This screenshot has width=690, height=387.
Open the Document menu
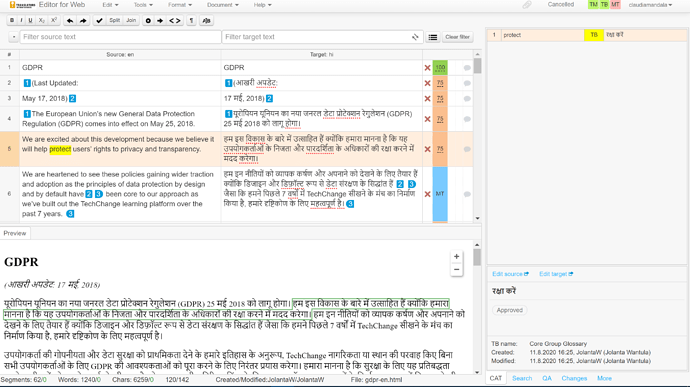pos(223,5)
